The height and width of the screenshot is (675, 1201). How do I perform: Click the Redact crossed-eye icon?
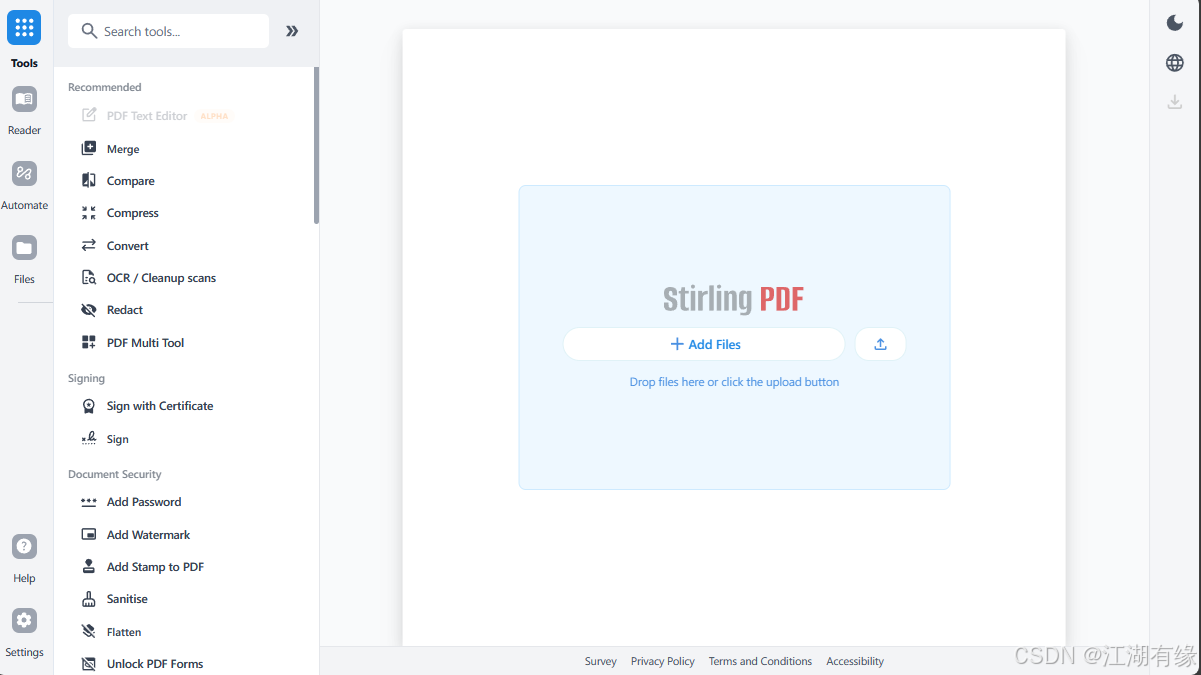(x=89, y=310)
